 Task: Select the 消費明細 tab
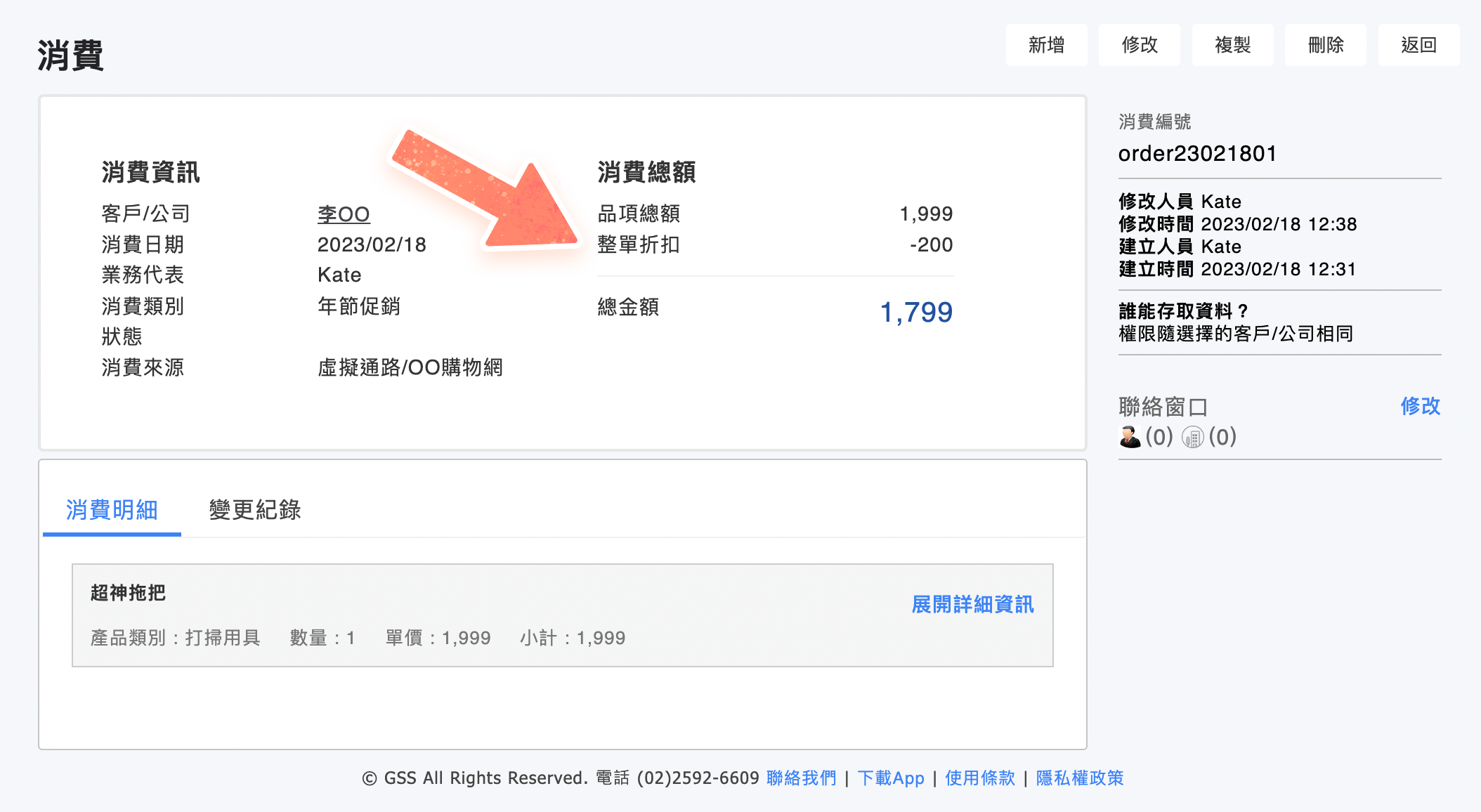tap(112, 510)
